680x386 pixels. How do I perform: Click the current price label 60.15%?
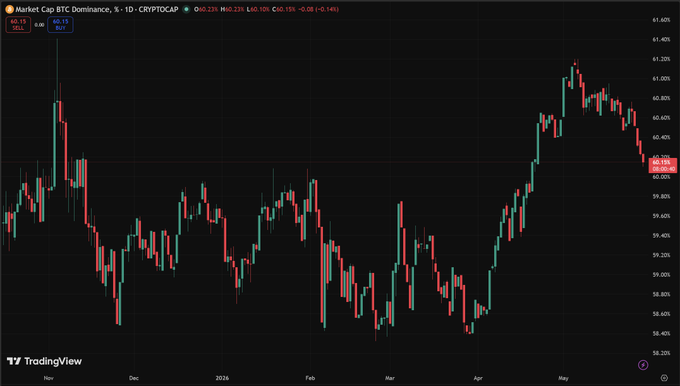pyautogui.click(x=663, y=165)
